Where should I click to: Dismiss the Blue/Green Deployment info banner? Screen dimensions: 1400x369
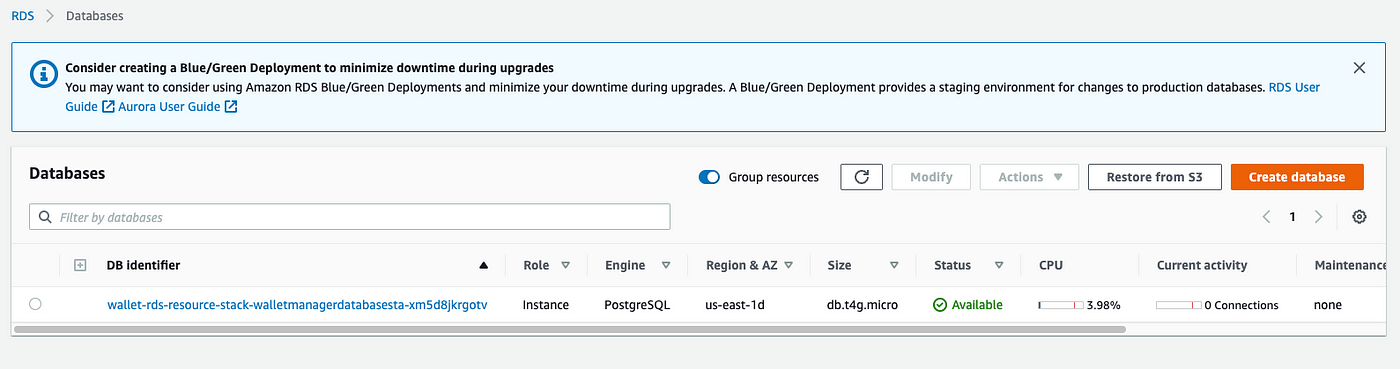(1359, 68)
